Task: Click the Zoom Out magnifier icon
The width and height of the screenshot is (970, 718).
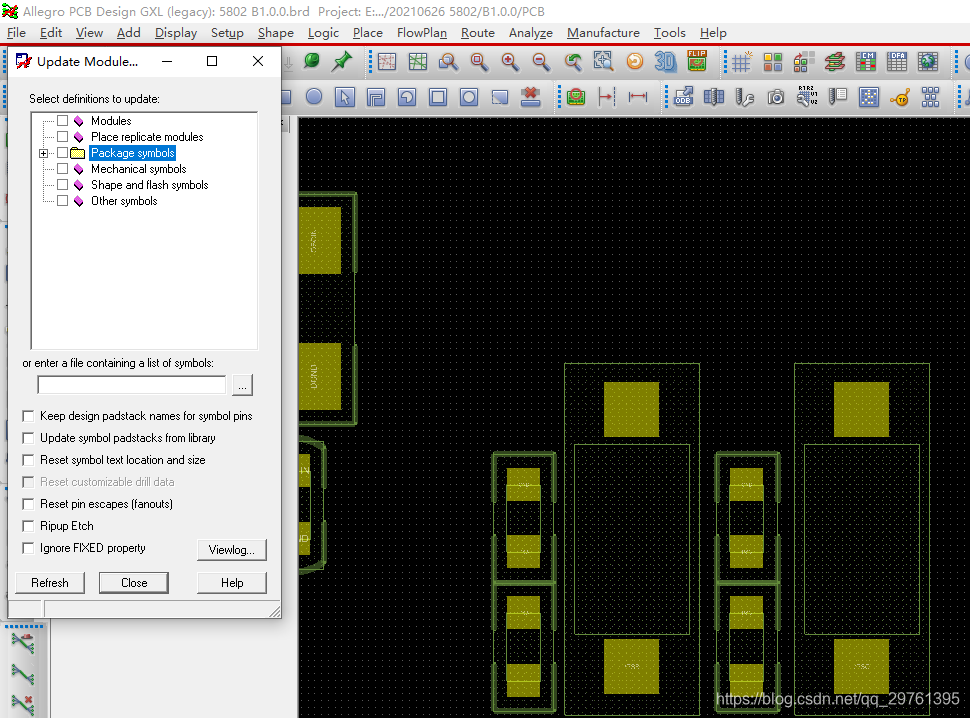Action: click(x=541, y=62)
